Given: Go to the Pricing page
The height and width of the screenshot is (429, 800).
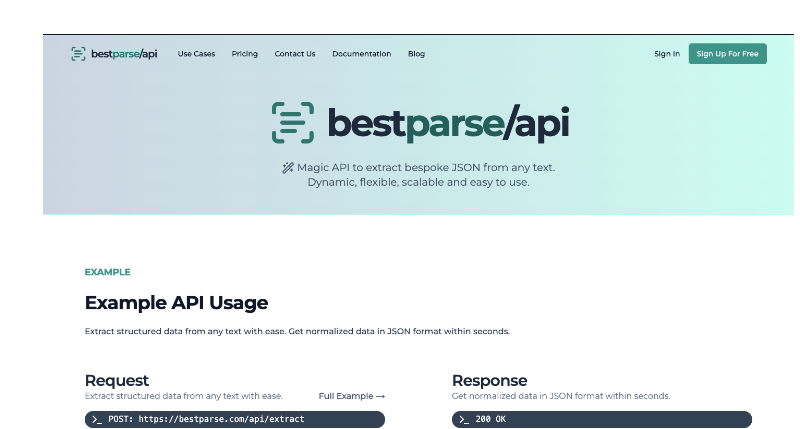Looking at the screenshot, I should click(x=244, y=54).
